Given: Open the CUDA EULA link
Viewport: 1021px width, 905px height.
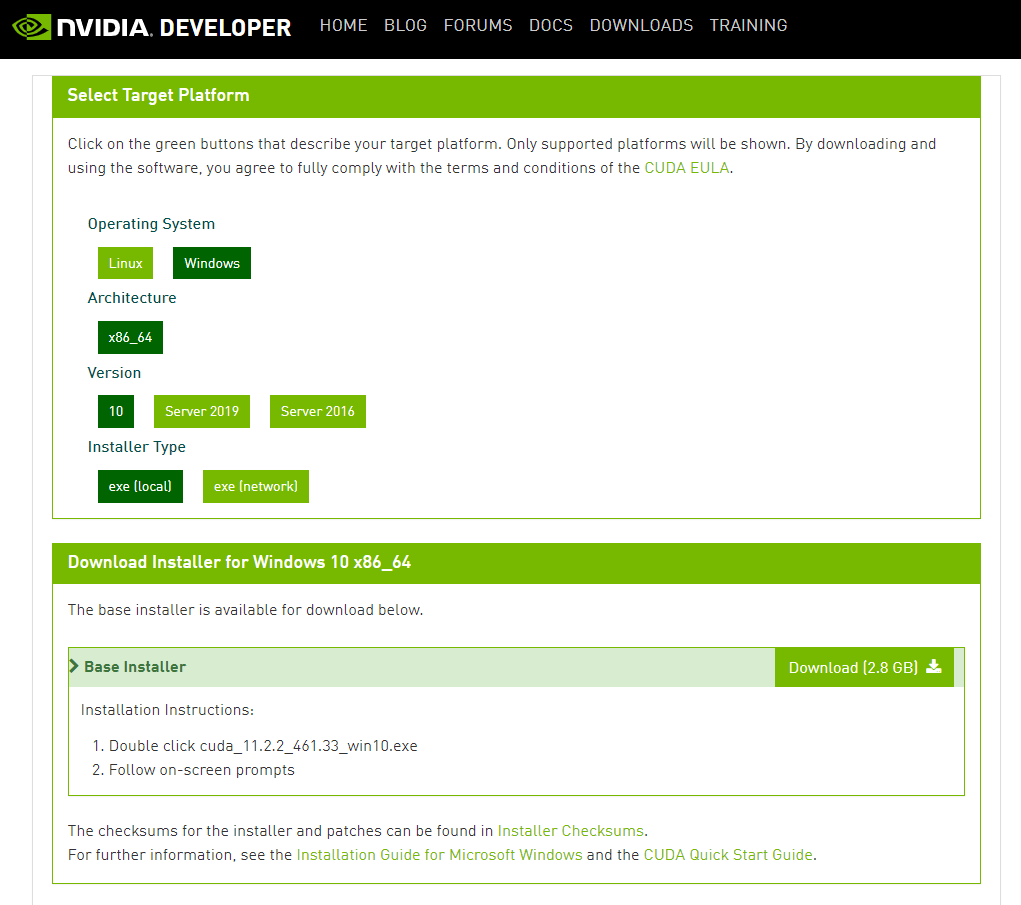Looking at the screenshot, I should (x=687, y=168).
